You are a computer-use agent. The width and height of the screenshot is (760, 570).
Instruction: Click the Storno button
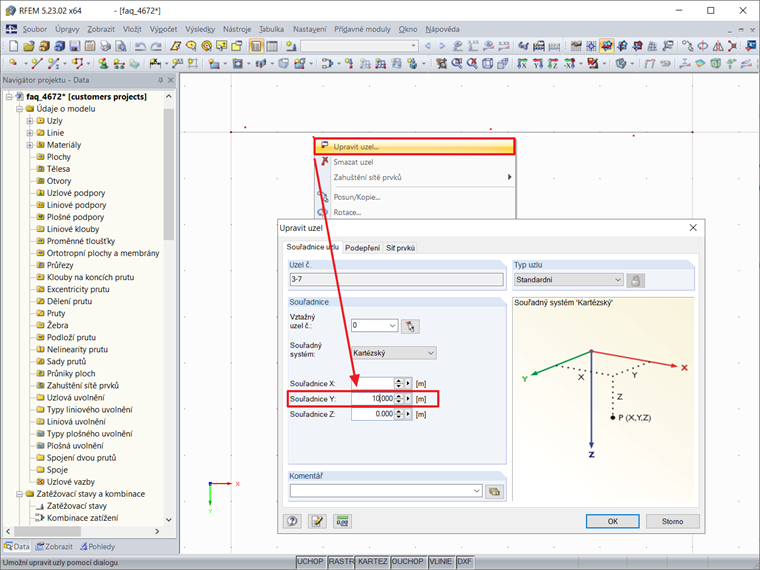[672, 521]
